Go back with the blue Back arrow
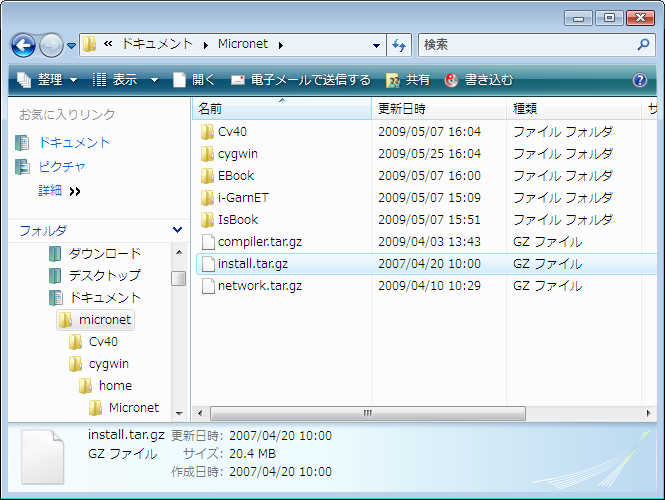The height and width of the screenshot is (500, 665). (x=23, y=45)
